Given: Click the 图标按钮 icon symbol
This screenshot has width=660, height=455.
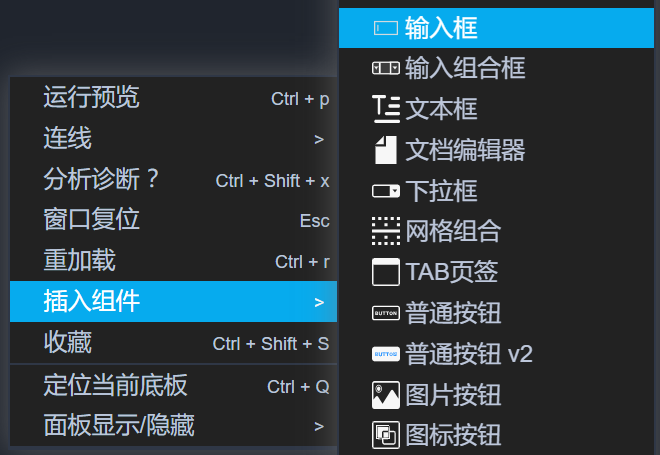Looking at the screenshot, I should click(x=385, y=435).
